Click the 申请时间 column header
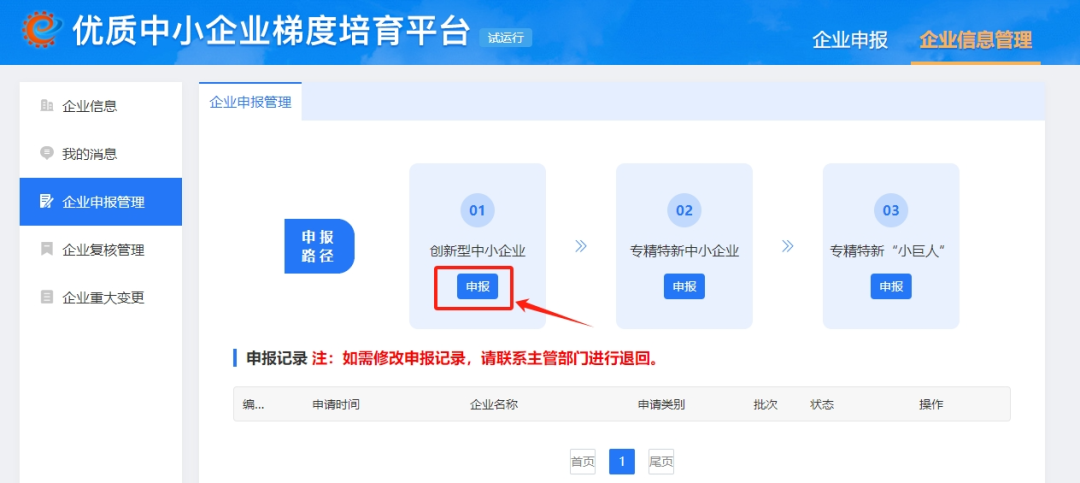 [x=336, y=404]
